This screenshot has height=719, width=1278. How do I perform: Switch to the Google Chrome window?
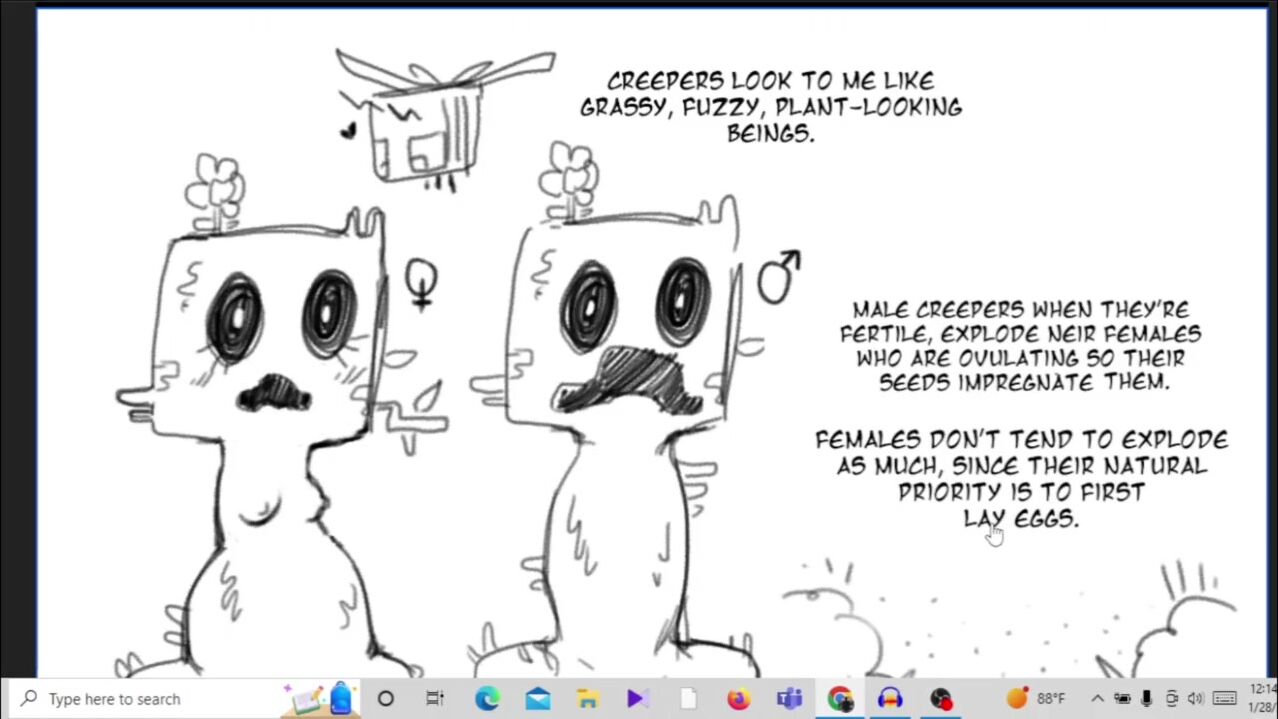pos(840,699)
